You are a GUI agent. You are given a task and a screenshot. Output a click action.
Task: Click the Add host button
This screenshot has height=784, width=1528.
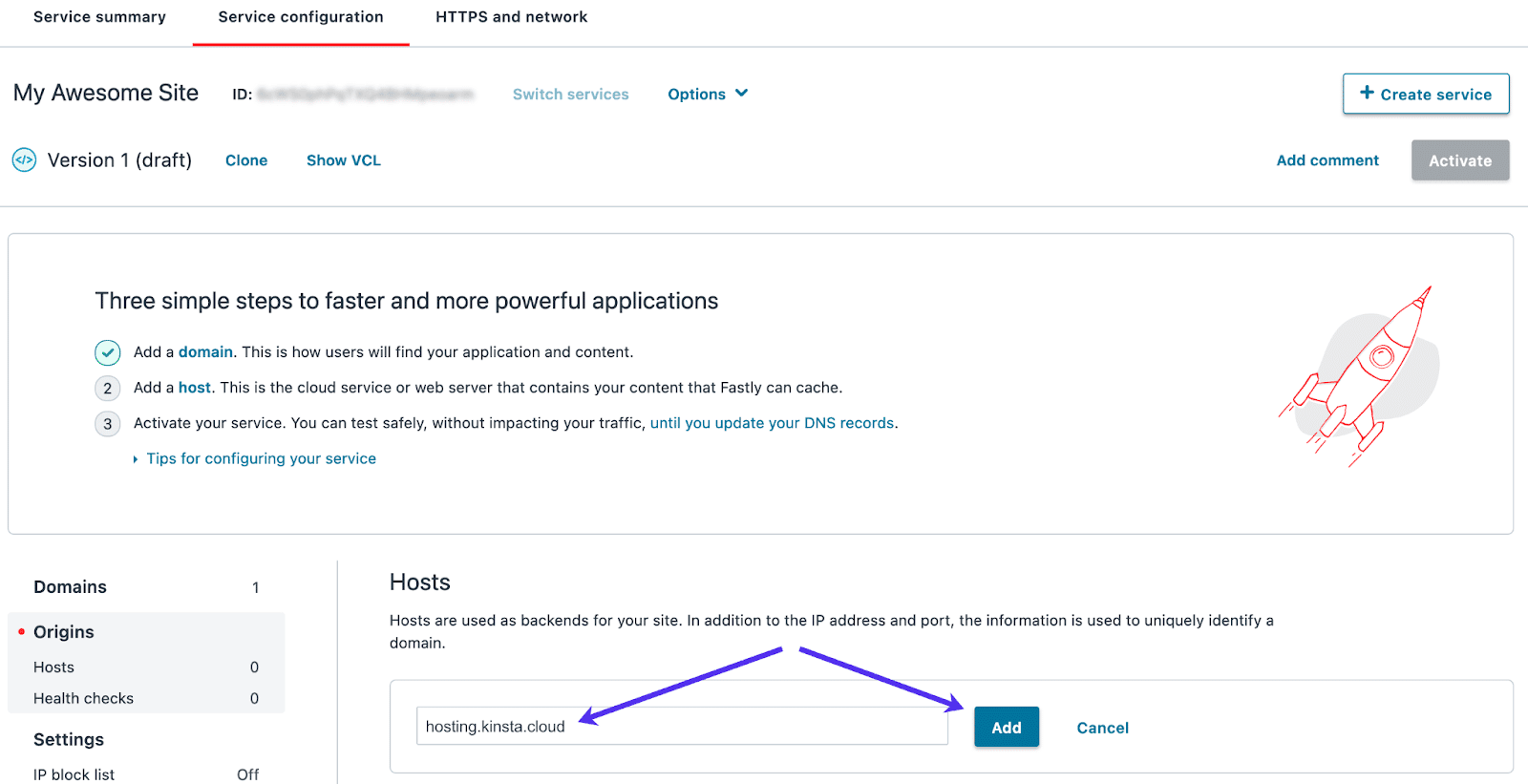(x=1007, y=727)
